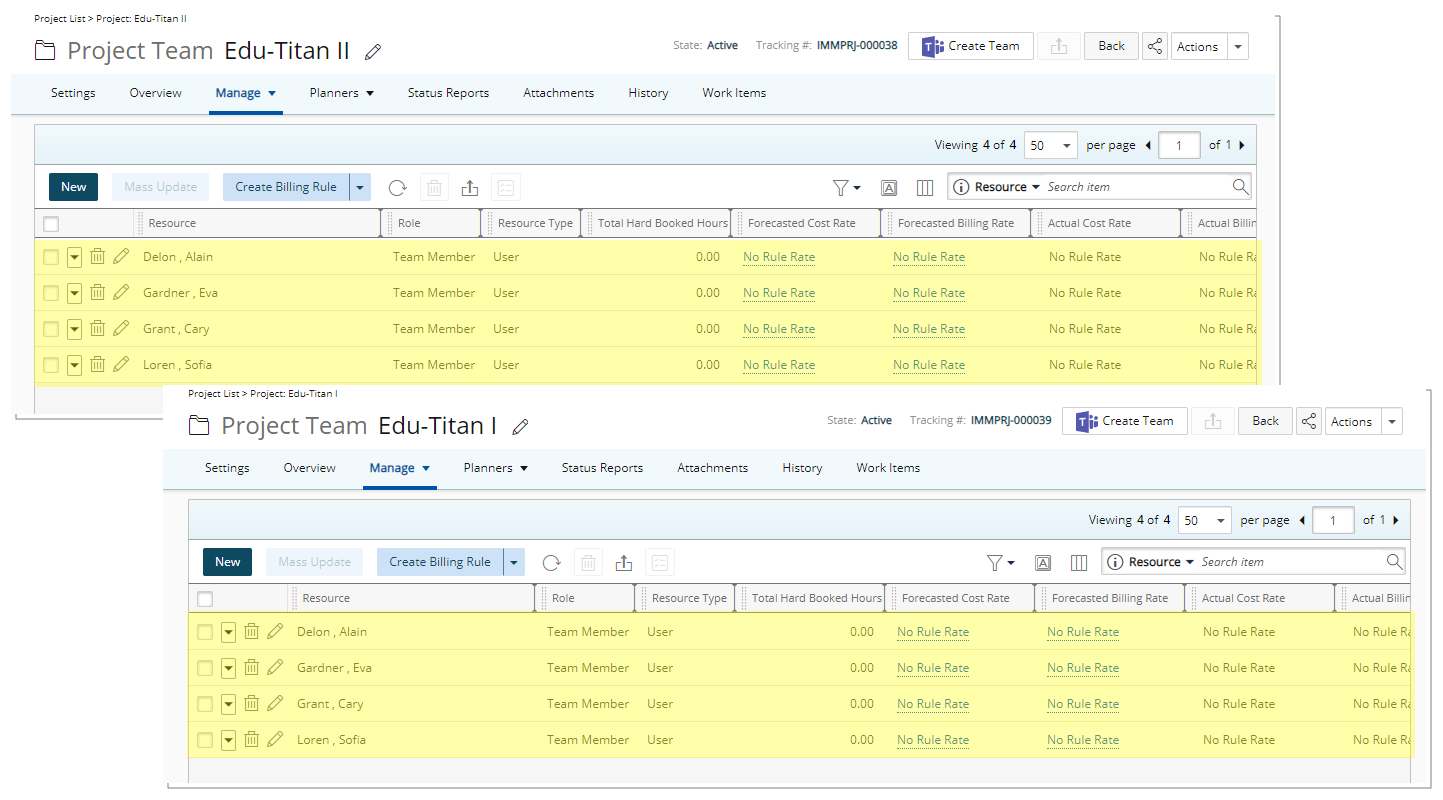Refresh the Edu-Titan I team list
1443x800 pixels.
point(551,562)
